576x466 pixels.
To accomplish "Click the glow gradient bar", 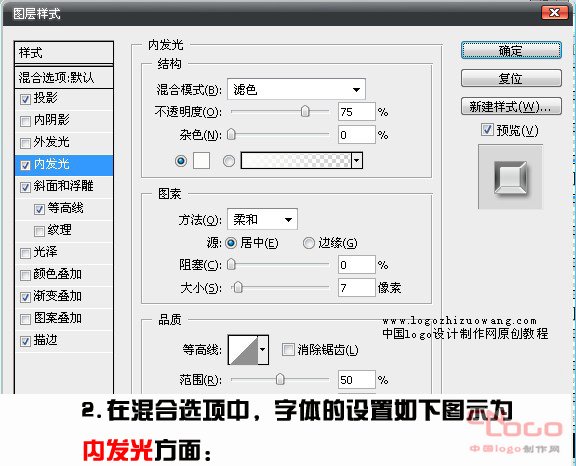I will [296, 160].
